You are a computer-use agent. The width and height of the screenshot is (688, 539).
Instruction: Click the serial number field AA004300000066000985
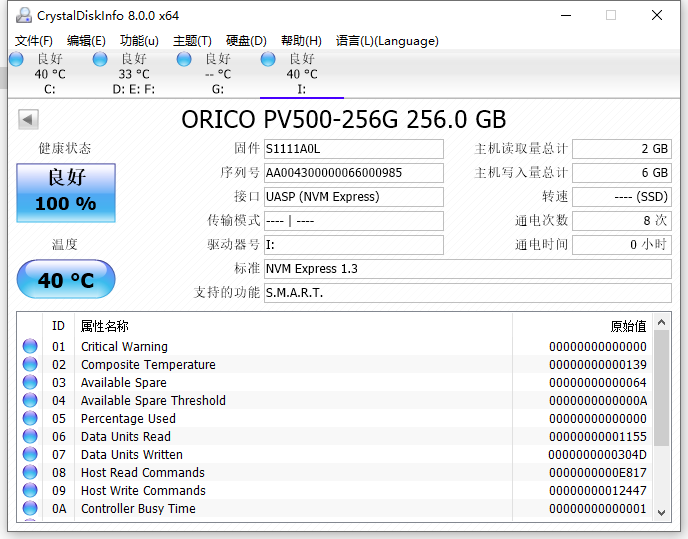click(354, 173)
